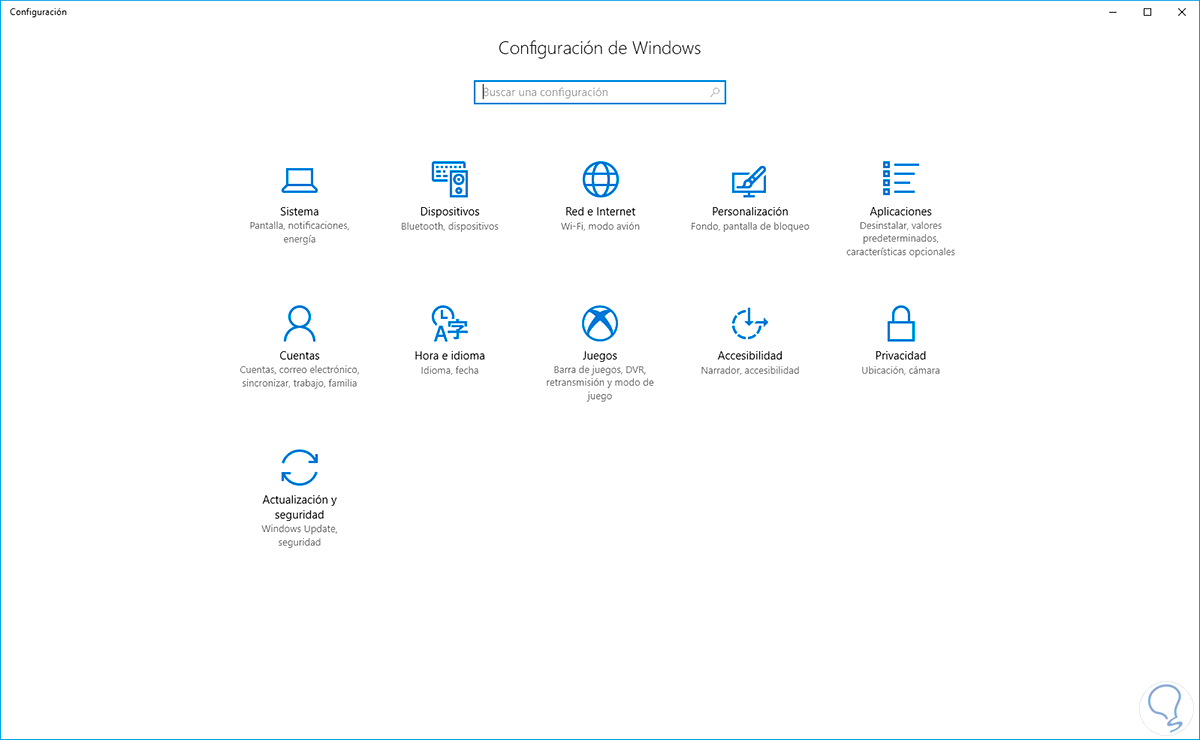The image size is (1200, 740).
Task: Maximize the Configuración window
Action: [1147, 11]
